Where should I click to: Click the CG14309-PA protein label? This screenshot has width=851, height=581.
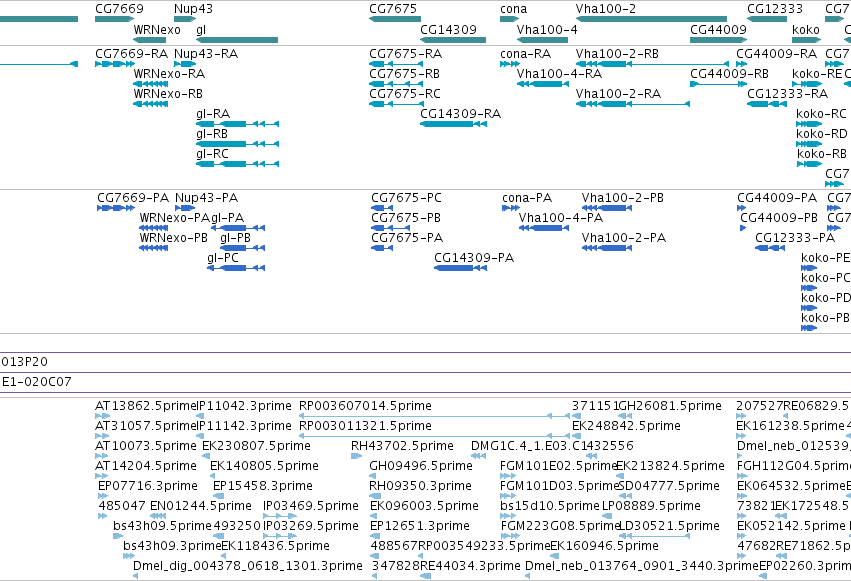pos(474,258)
